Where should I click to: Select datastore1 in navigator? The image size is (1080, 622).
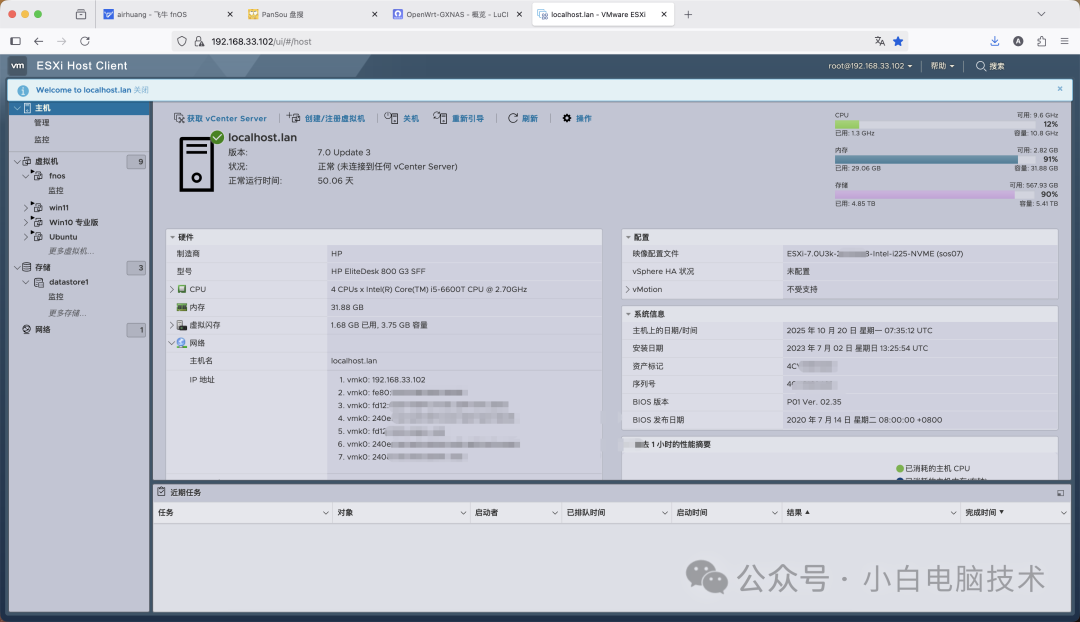click(69, 282)
